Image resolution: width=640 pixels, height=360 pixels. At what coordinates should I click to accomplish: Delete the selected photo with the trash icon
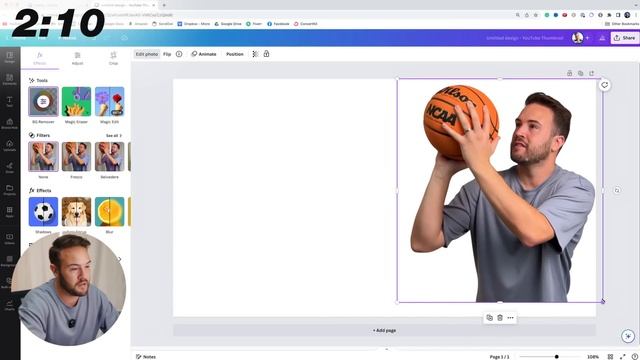click(x=500, y=318)
